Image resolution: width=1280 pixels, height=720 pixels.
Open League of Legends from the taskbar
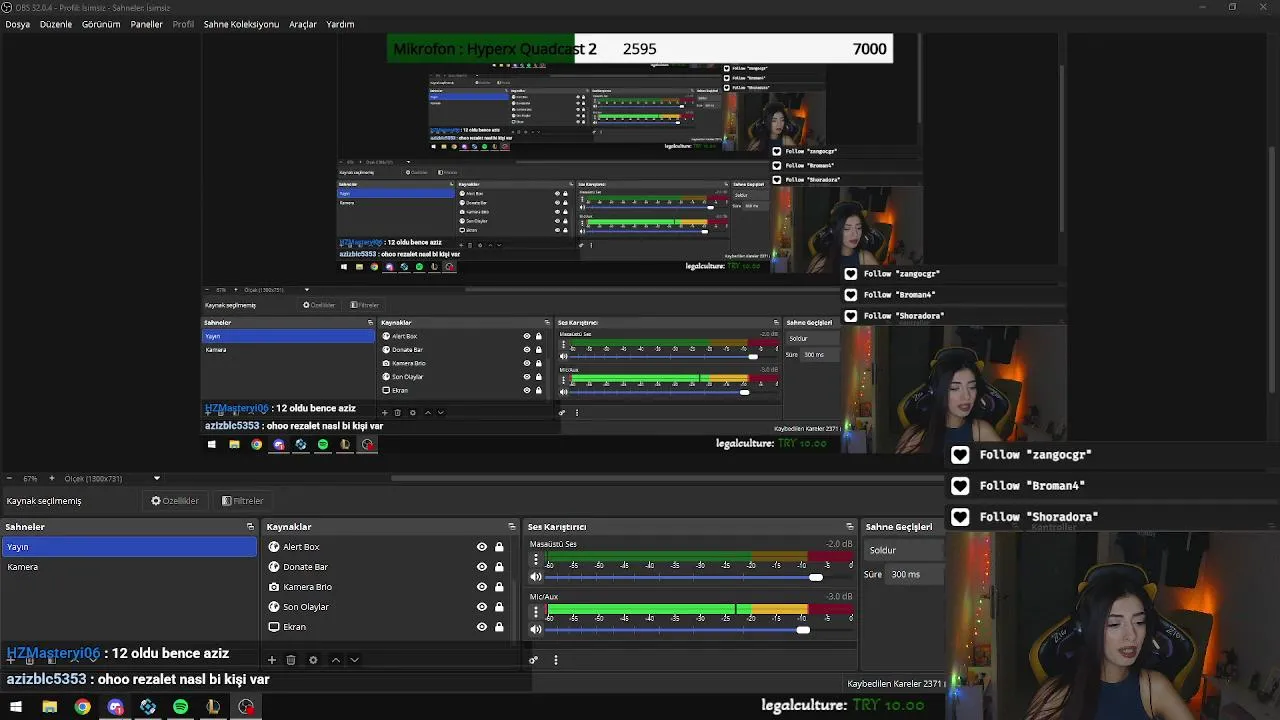click(213, 707)
